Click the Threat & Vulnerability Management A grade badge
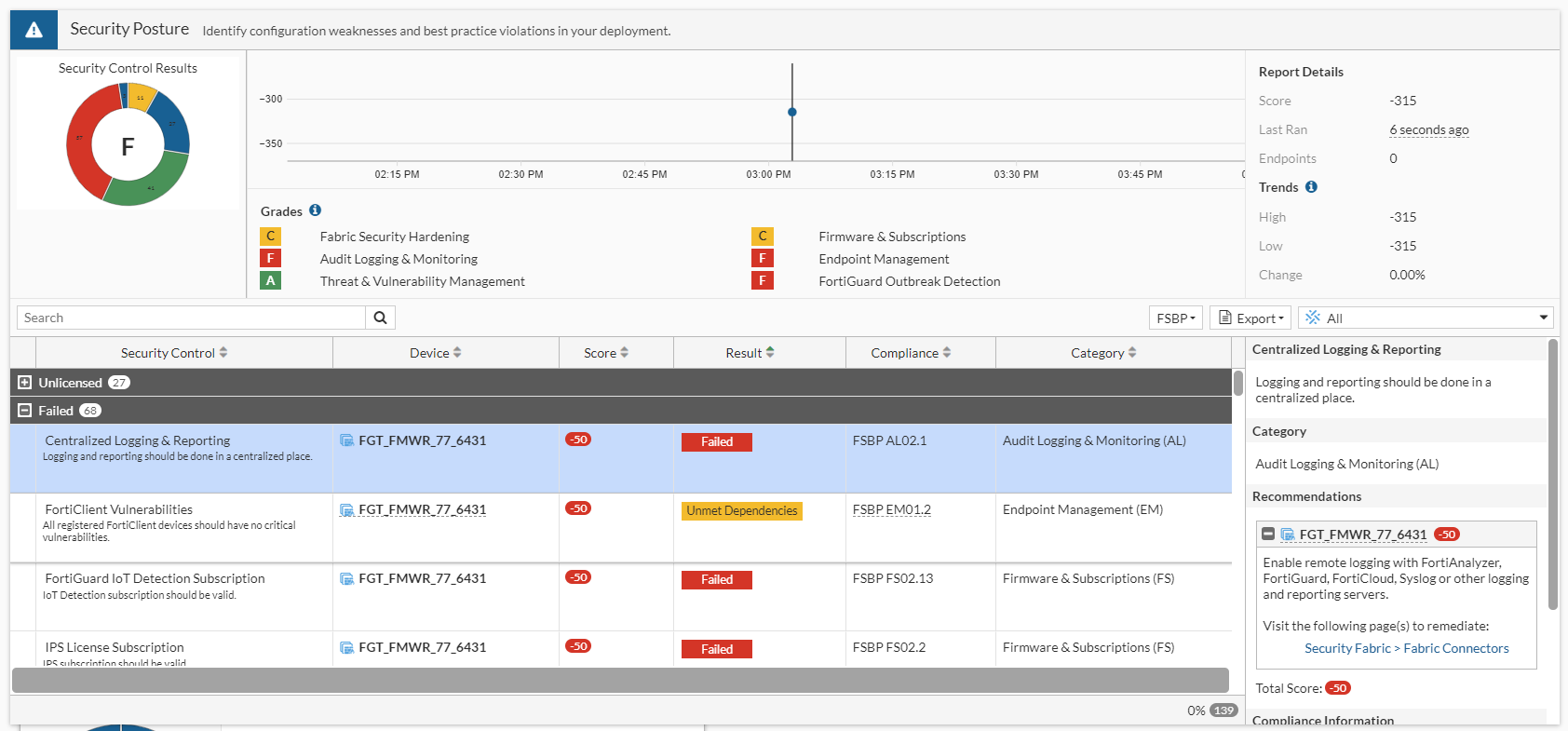This screenshot has height=731, width=1568. [x=270, y=281]
